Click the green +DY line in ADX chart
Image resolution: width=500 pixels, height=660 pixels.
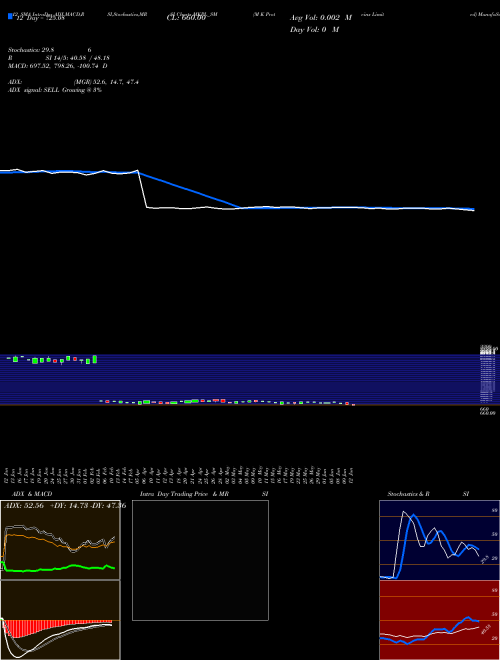tap(59, 569)
